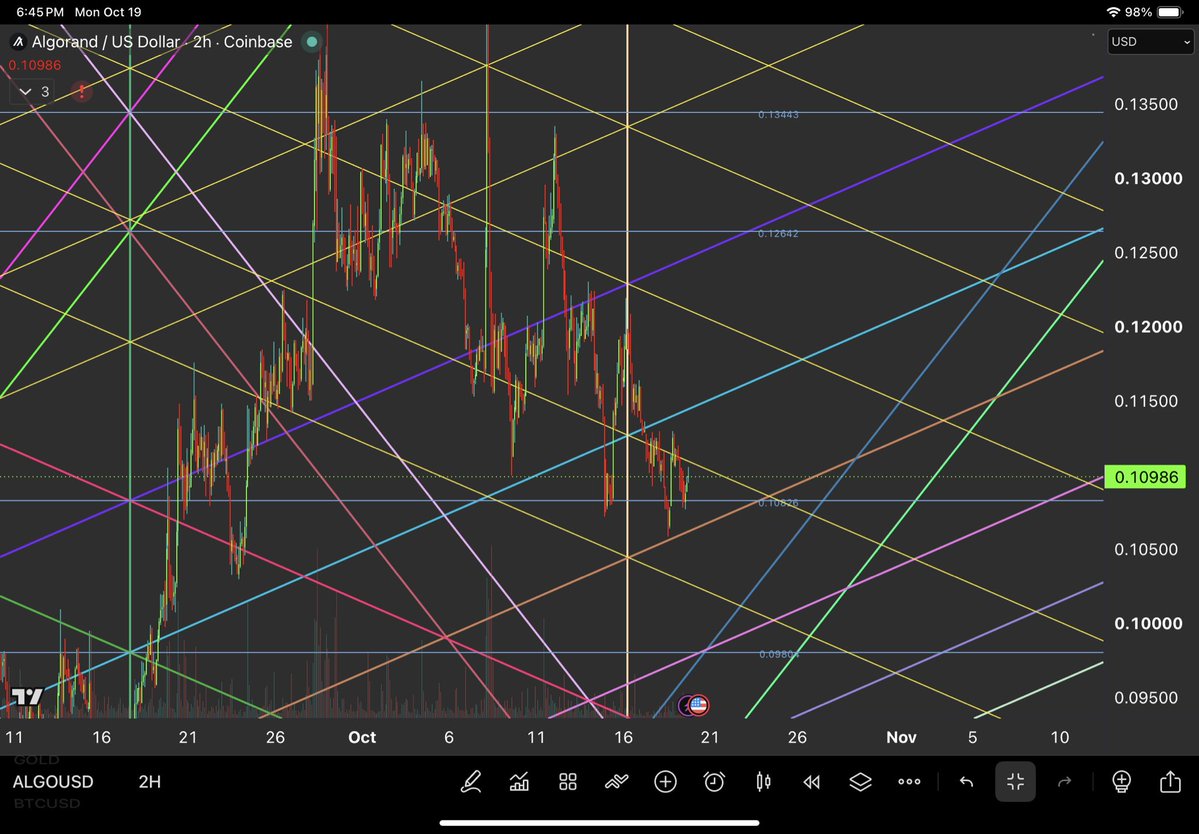Tap the 0.12000 price axis label
The width and height of the screenshot is (1199, 834).
(x=1148, y=326)
